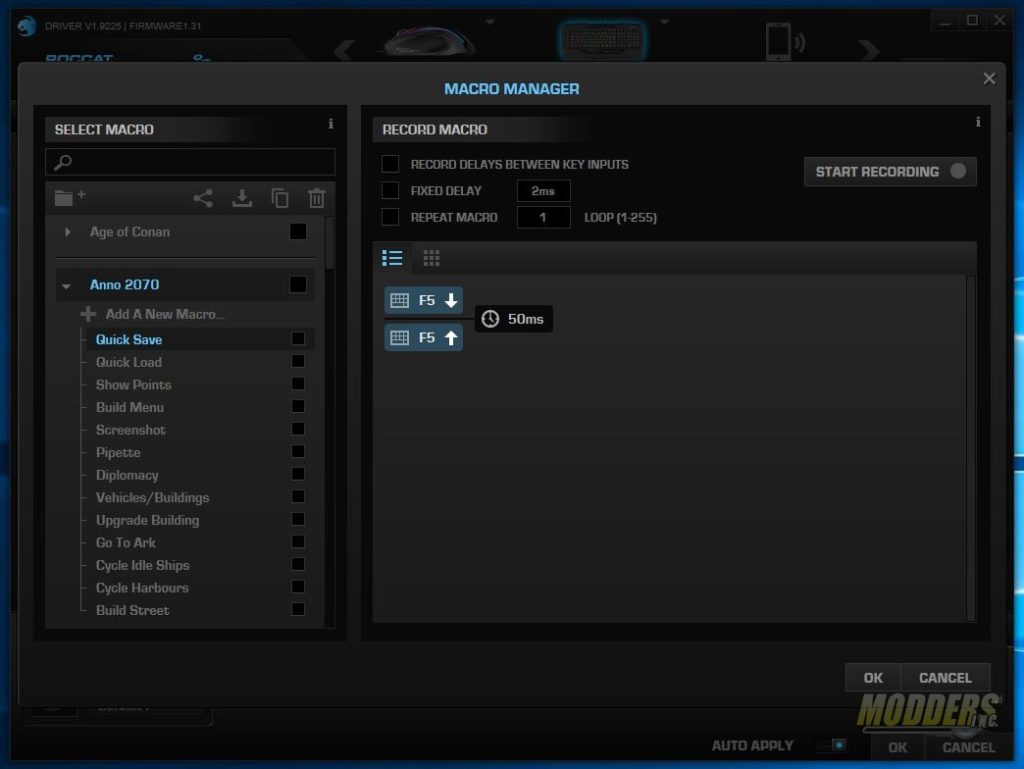Select the Build Menu macro

130,407
